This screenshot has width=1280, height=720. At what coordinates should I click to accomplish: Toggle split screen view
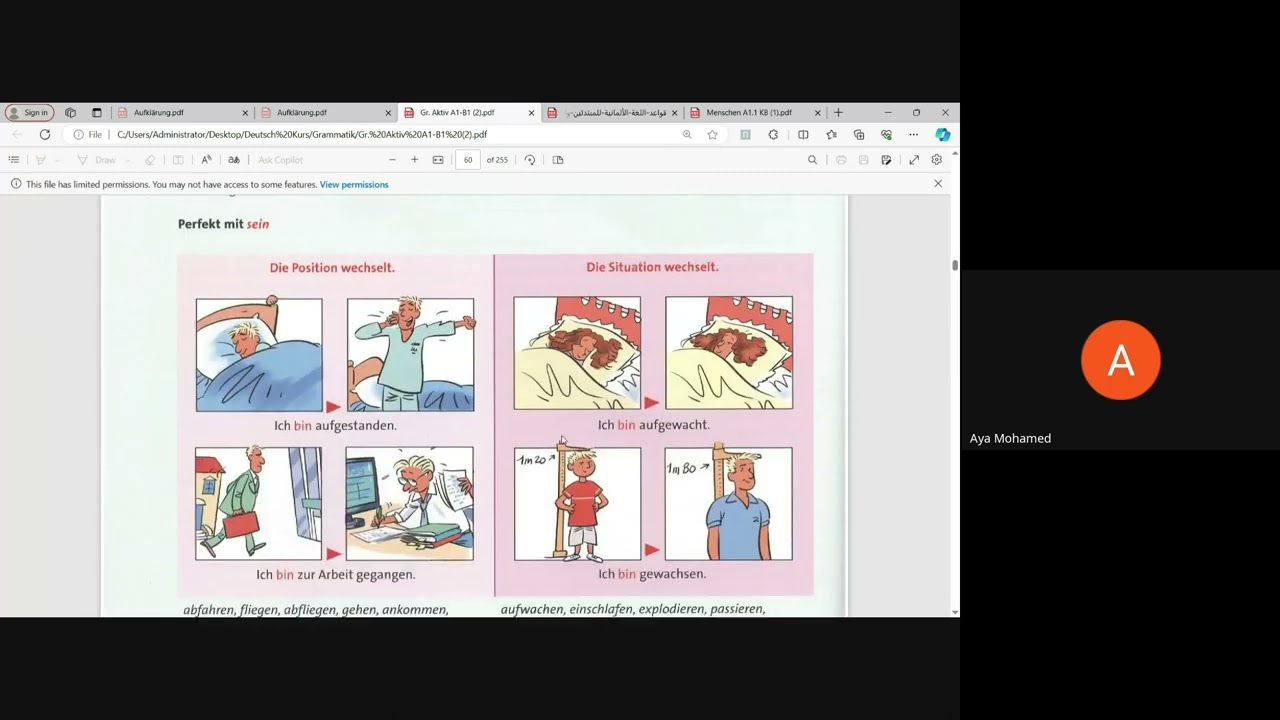coord(803,134)
